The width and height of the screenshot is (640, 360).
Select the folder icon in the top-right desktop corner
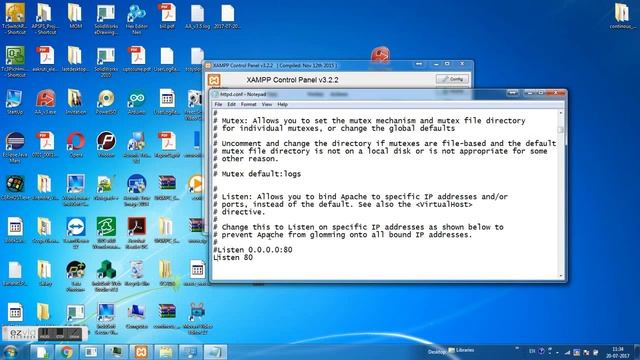[622, 16]
